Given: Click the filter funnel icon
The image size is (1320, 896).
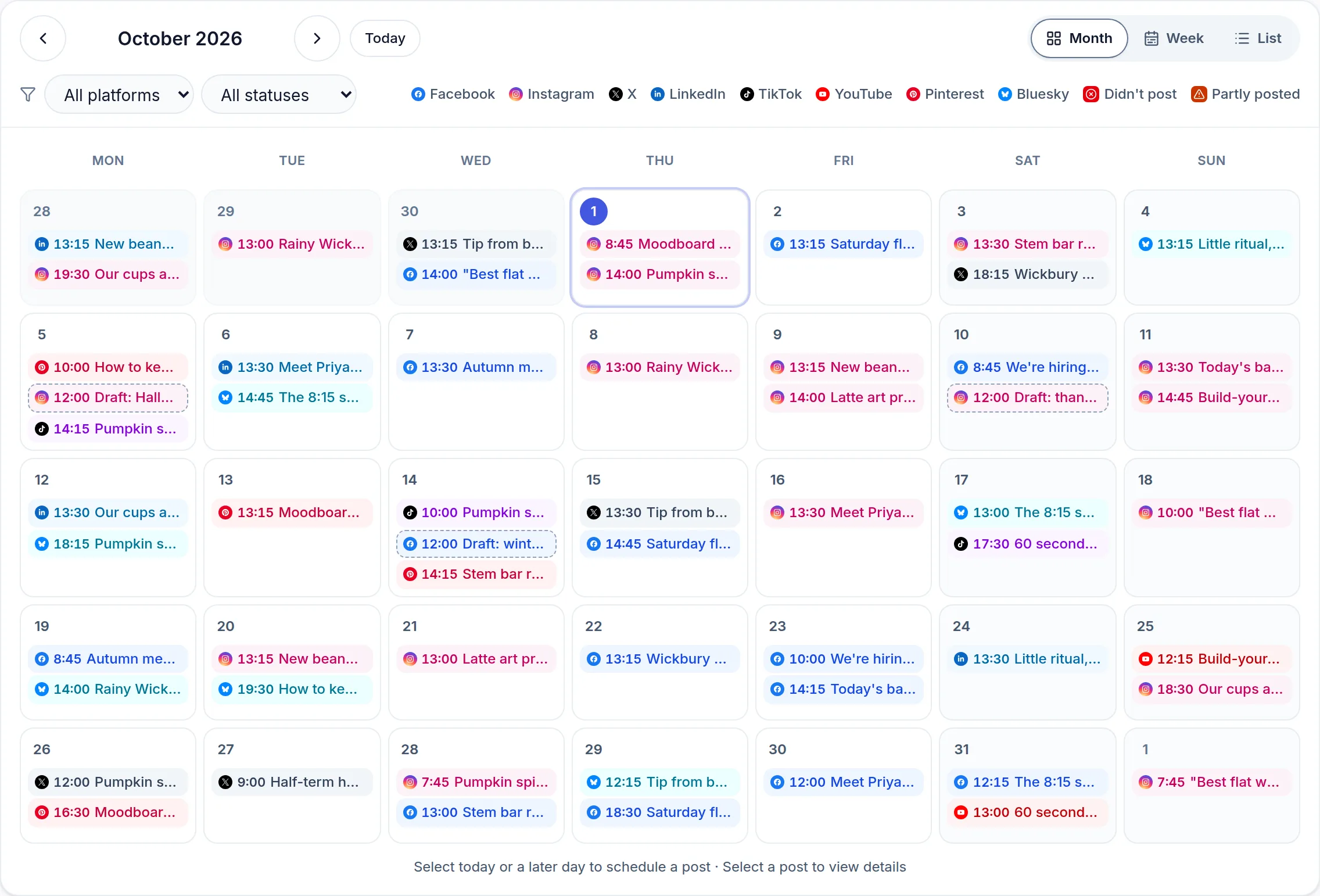Looking at the screenshot, I should pos(28,94).
